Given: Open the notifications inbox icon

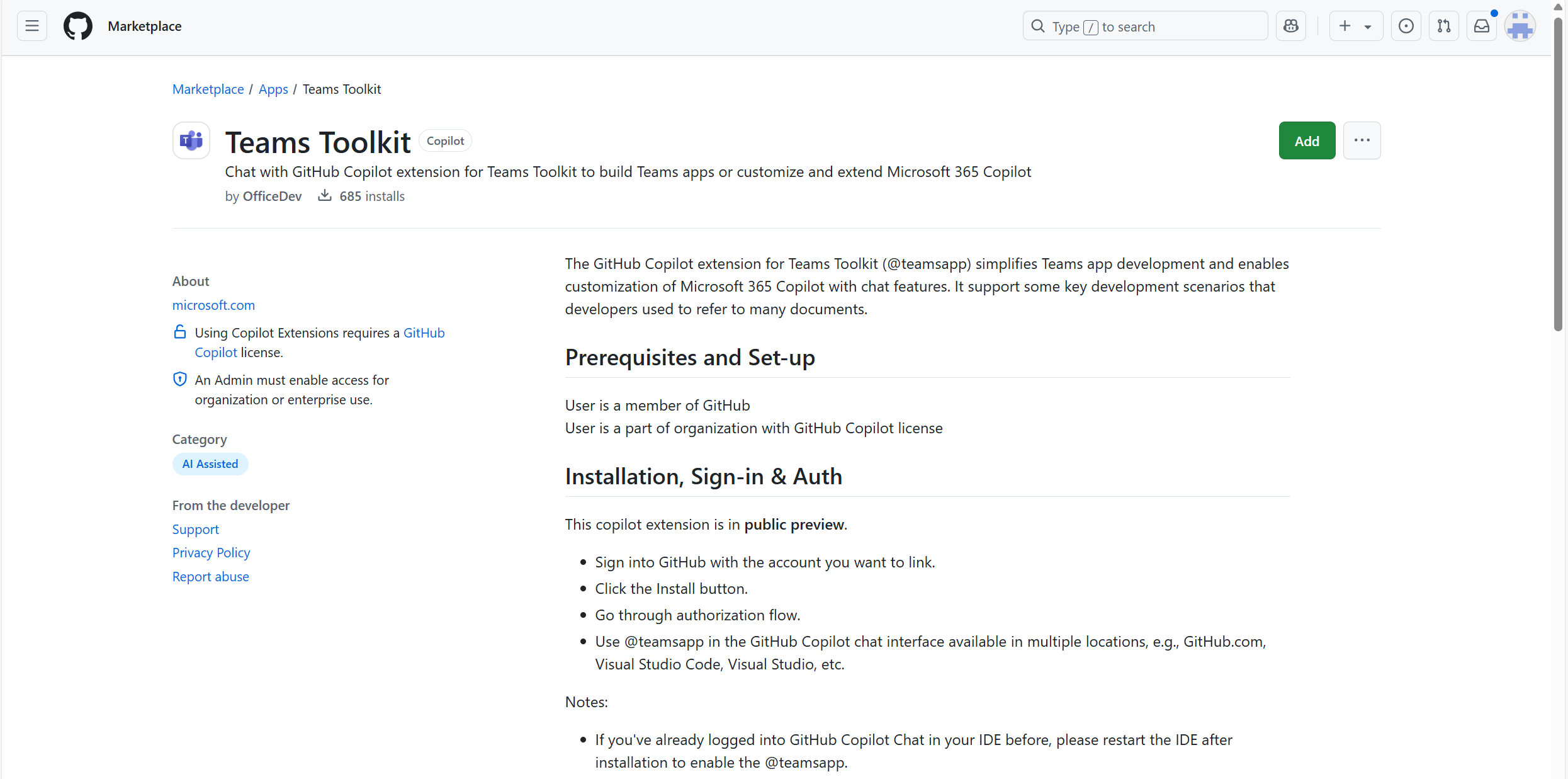Looking at the screenshot, I should point(1482,26).
